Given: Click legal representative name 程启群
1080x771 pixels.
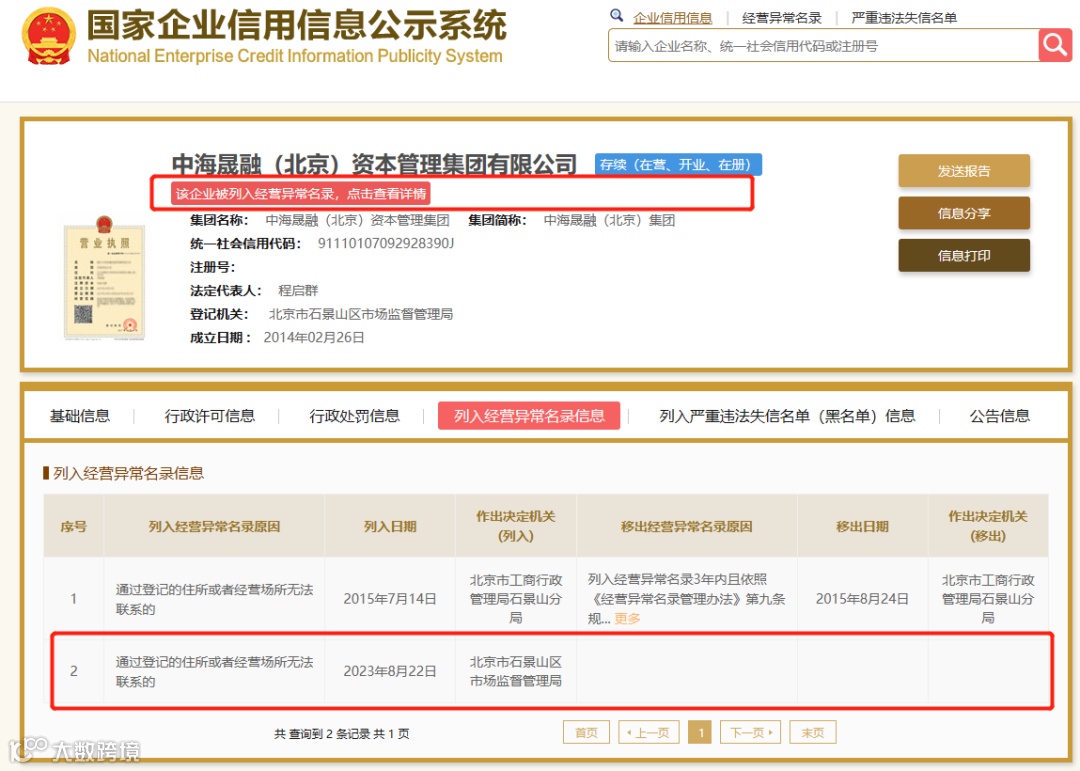Looking at the screenshot, I should pos(298,290).
